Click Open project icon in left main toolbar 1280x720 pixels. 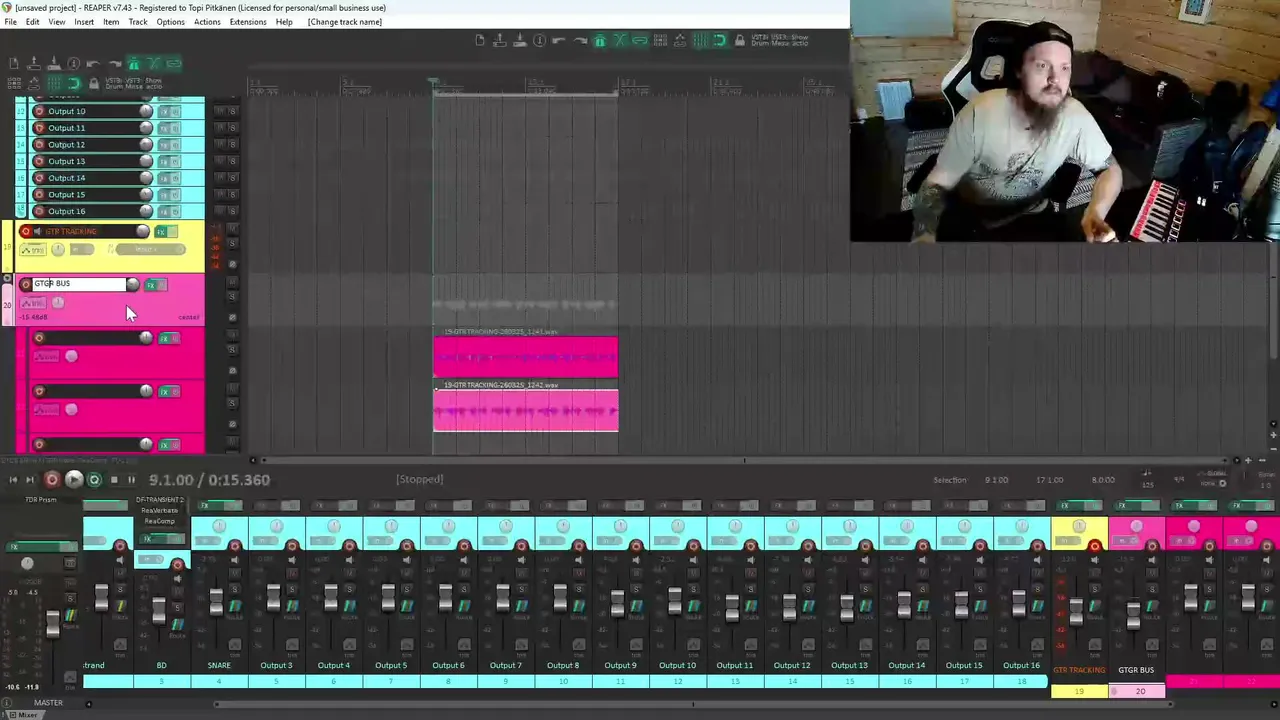point(33,63)
